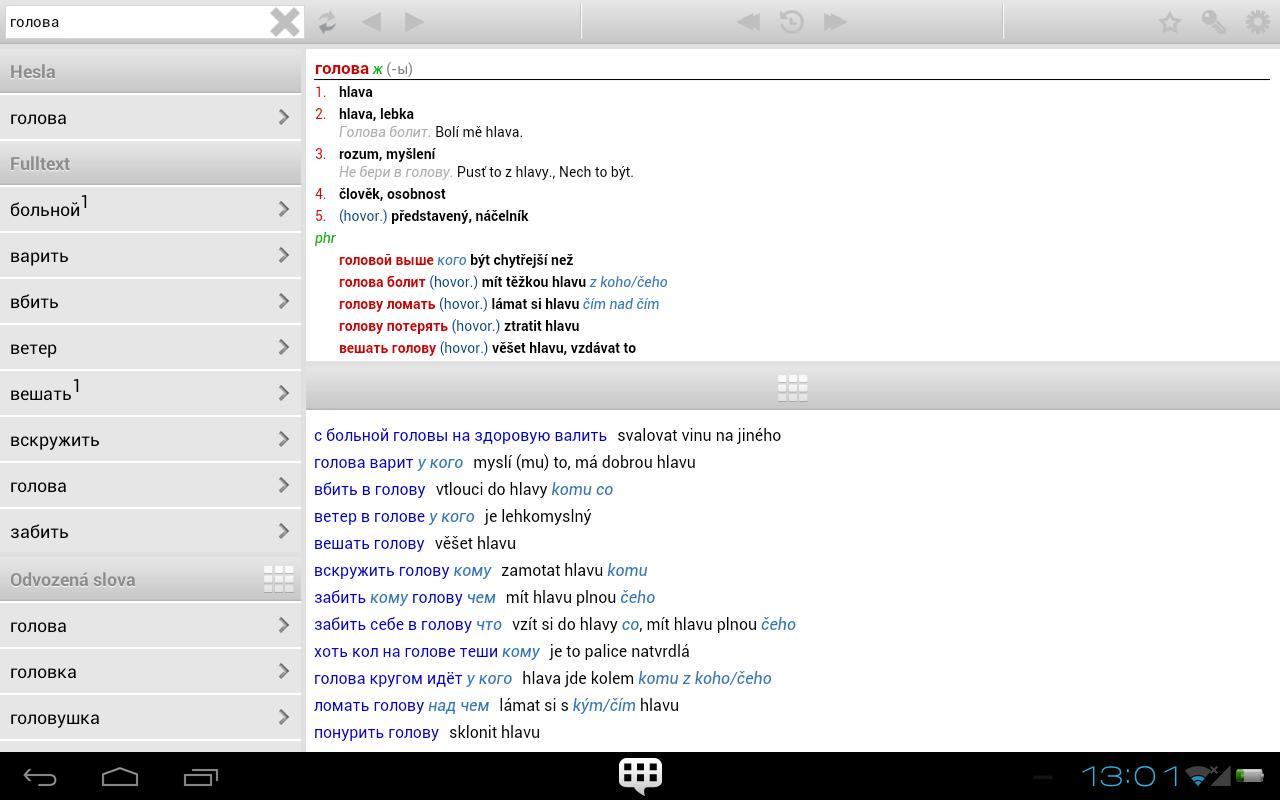1280x800 pixels.
Task: Click the phrase голову ломать
Action: tap(387, 304)
